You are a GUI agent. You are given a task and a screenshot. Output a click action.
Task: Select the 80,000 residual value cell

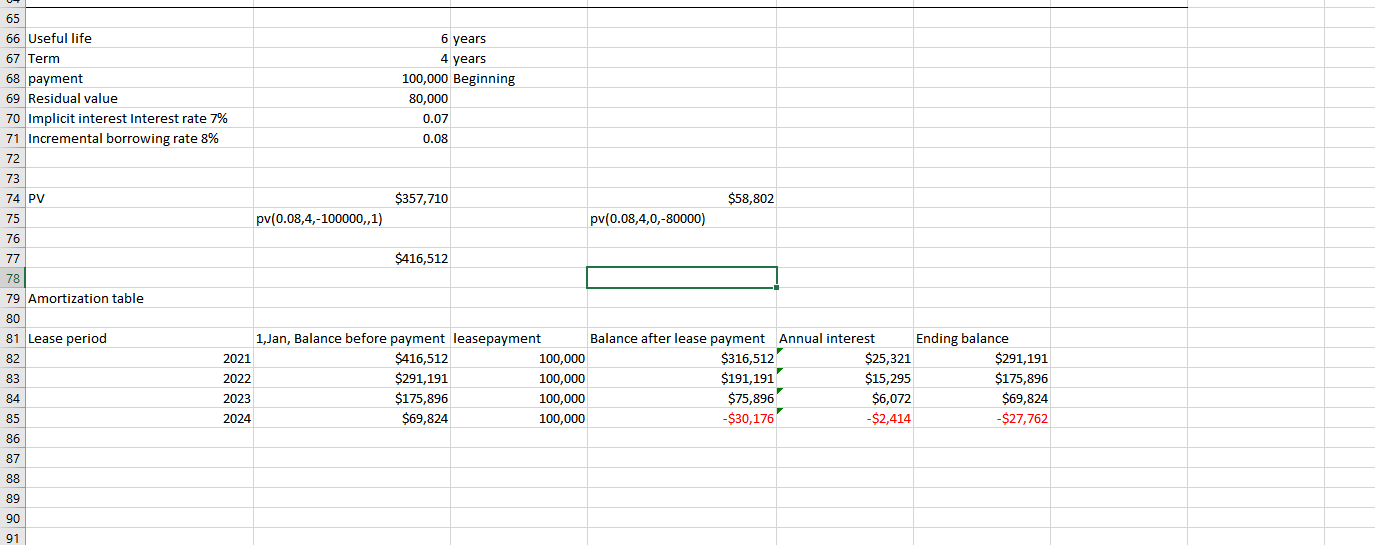tap(352, 98)
